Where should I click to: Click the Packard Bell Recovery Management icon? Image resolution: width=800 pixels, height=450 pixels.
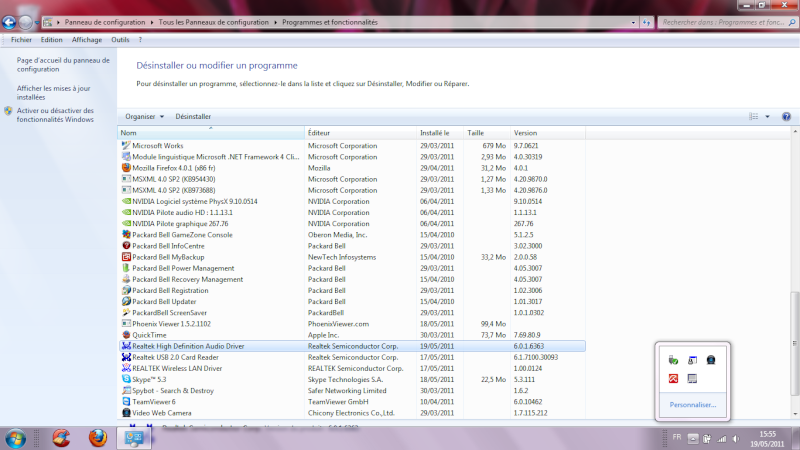point(126,279)
